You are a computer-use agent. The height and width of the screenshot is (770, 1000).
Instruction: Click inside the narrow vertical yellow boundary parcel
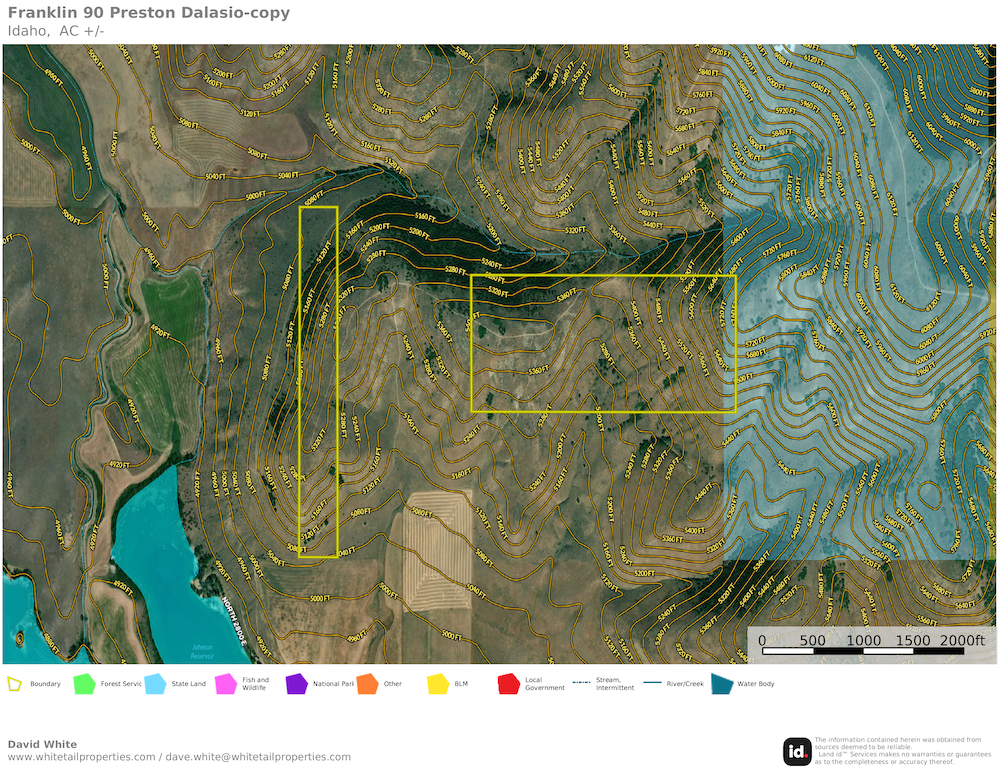point(319,380)
